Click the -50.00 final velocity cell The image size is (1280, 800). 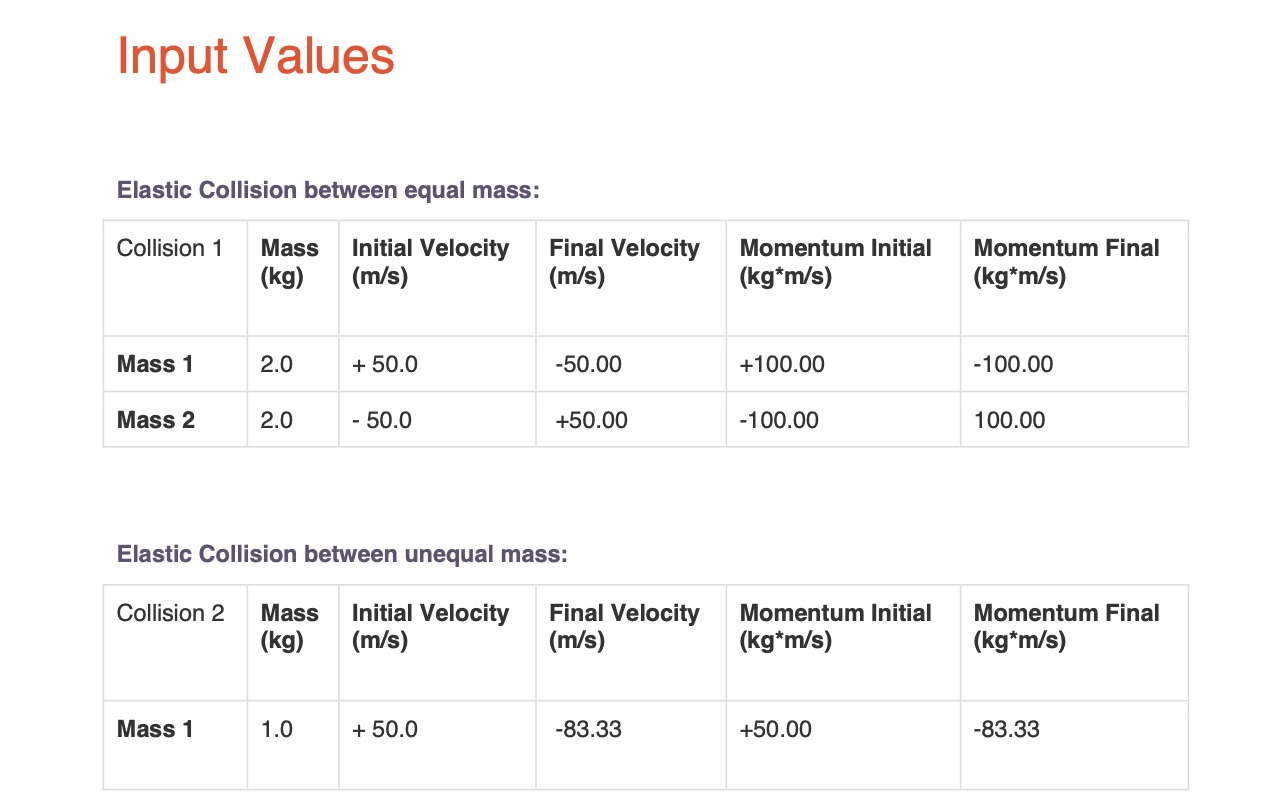point(589,364)
